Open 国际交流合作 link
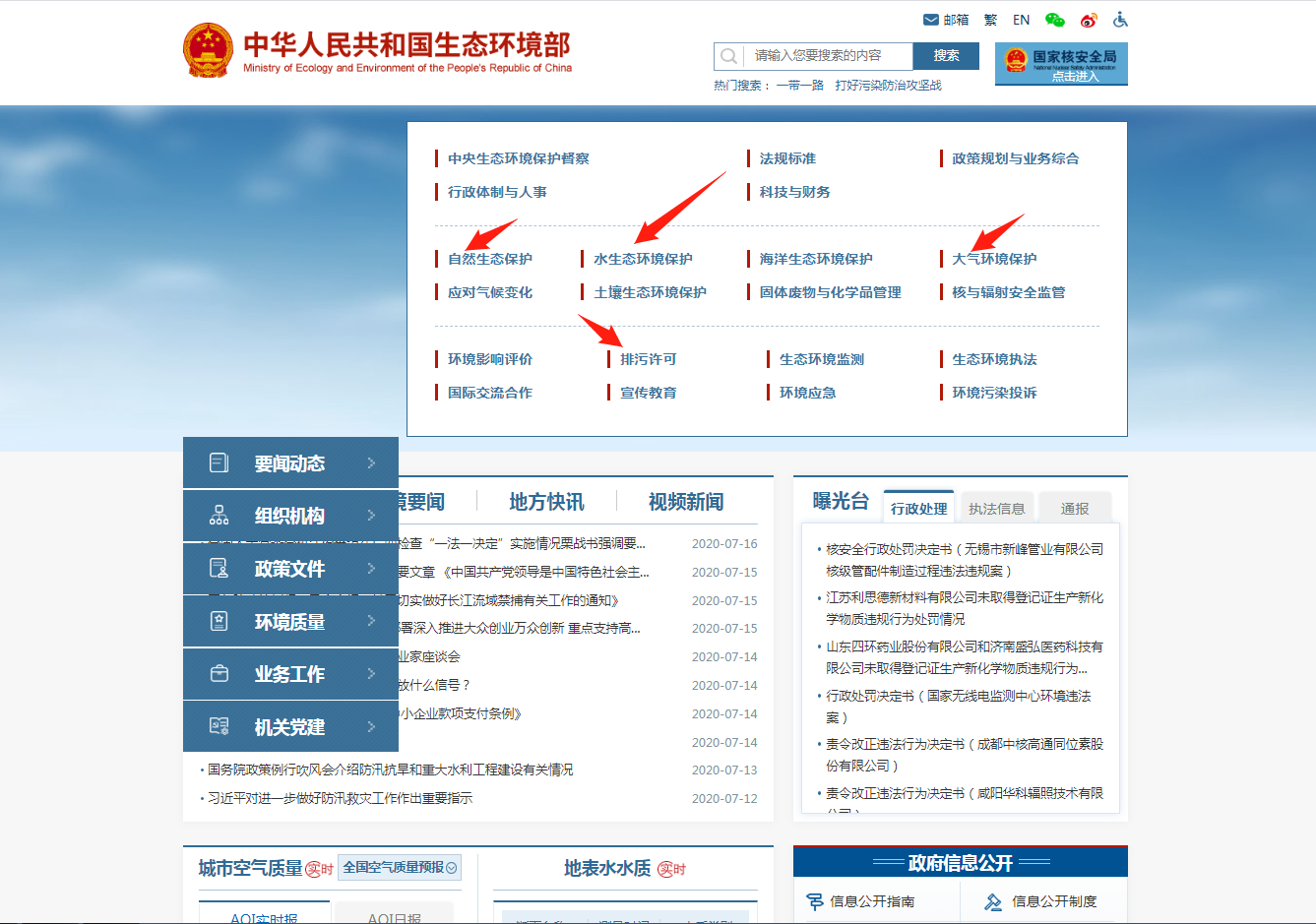 click(x=490, y=393)
